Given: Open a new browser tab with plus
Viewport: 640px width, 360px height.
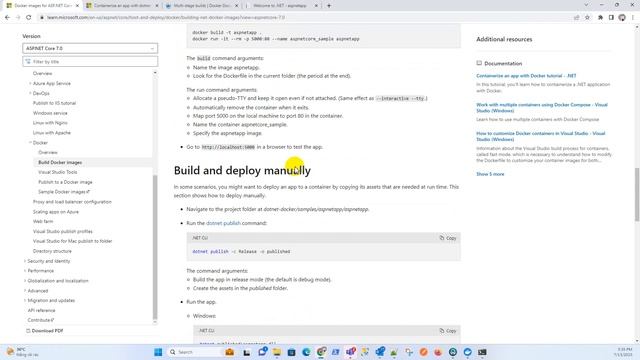Looking at the screenshot, I should tap(329, 6).
